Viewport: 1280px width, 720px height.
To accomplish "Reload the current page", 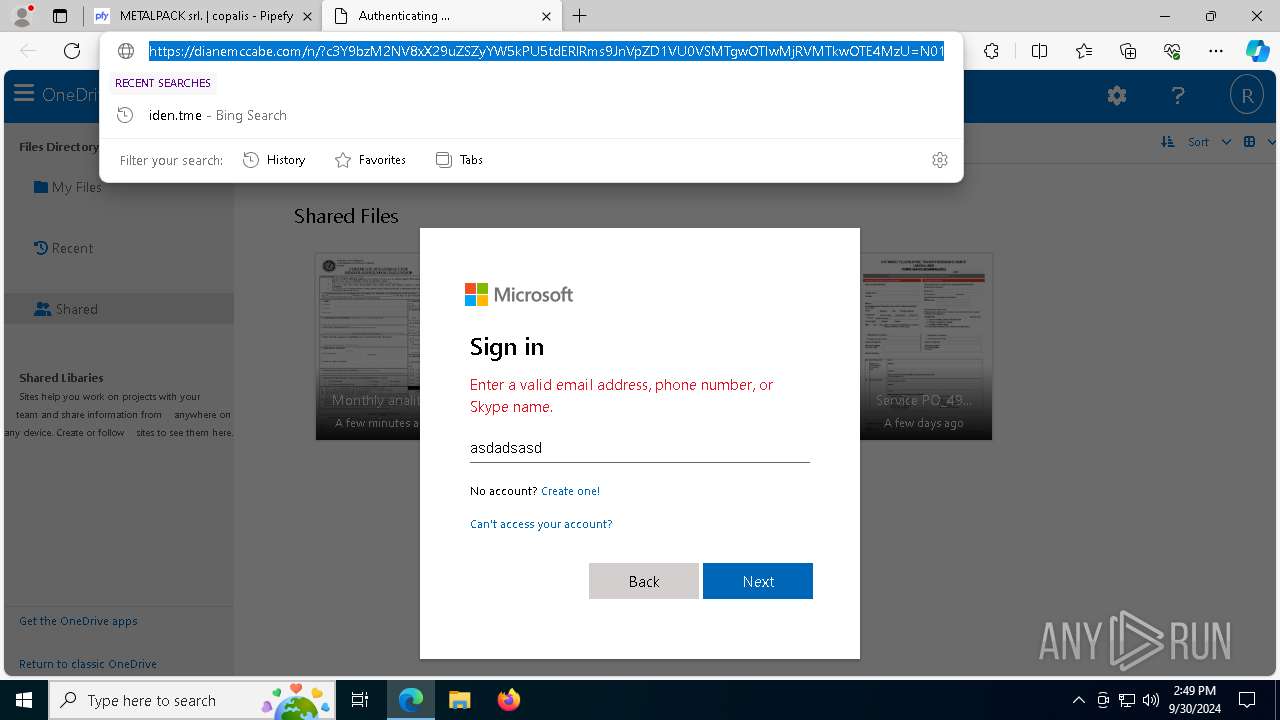I will click(72, 51).
